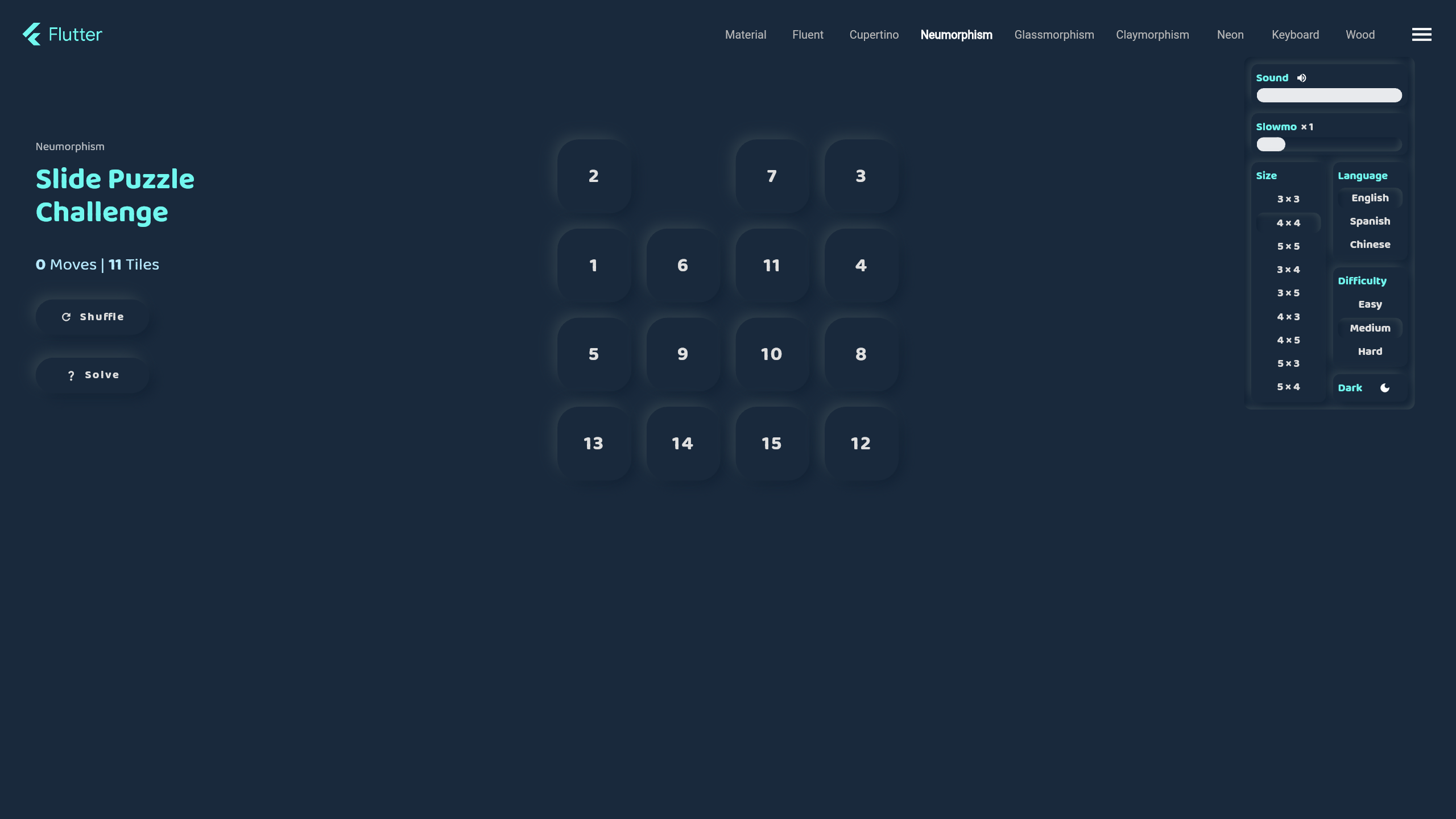Slide puzzle tile number 2
This screenshot has height=819, width=1456.
pyautogui.click(x=594, y=176)
